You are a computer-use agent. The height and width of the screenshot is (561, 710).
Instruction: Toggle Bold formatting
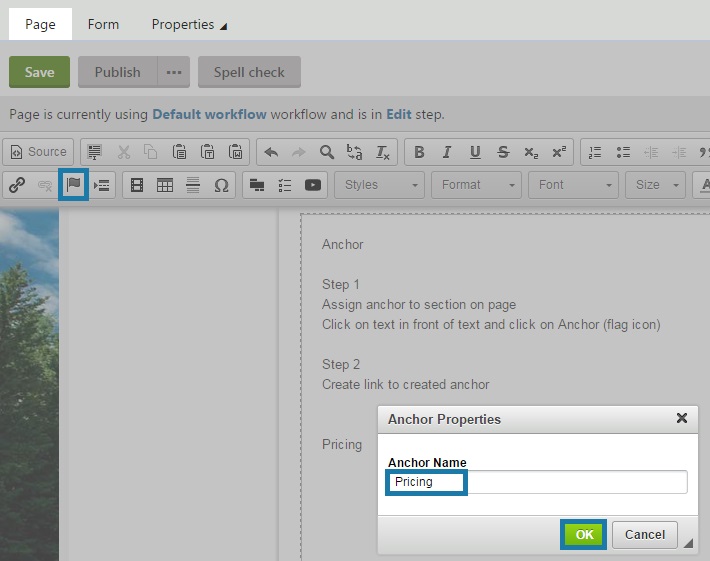(419, 152)
